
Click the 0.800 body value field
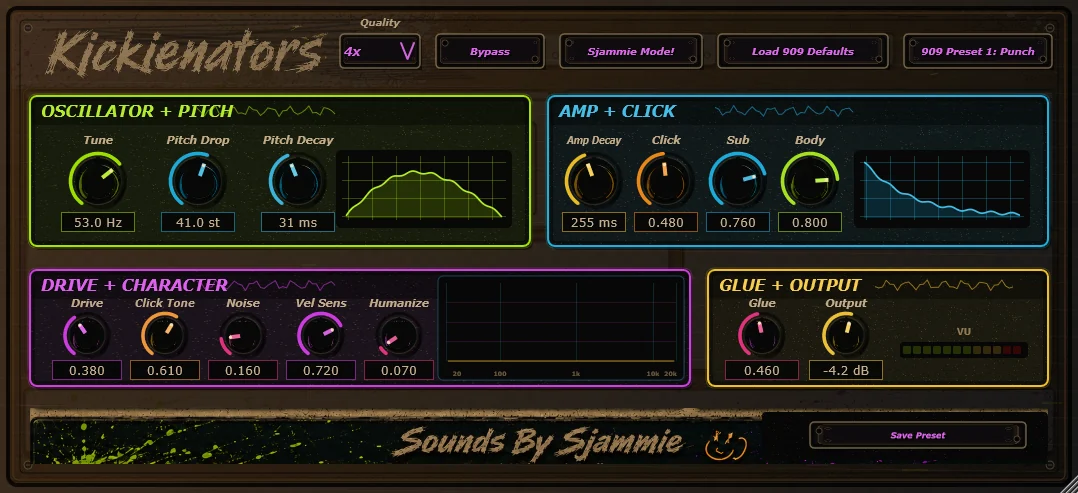click(809, 222)
